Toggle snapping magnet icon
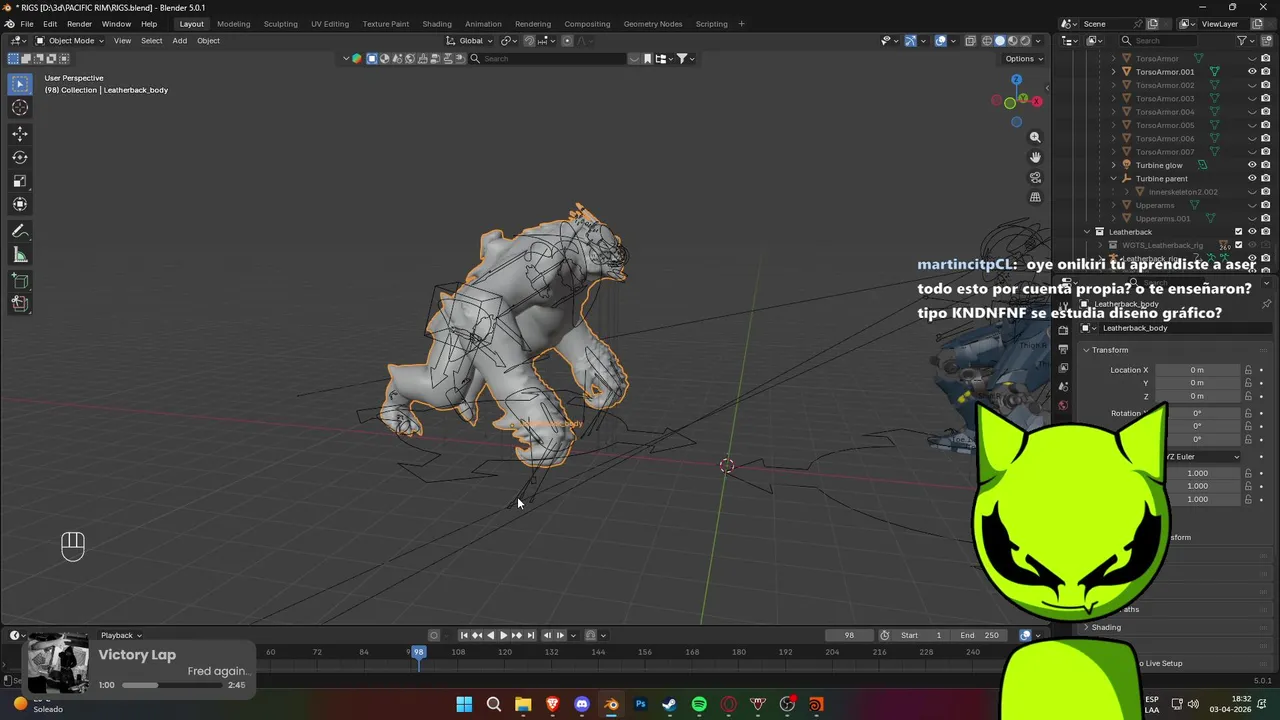 point(529,41)
